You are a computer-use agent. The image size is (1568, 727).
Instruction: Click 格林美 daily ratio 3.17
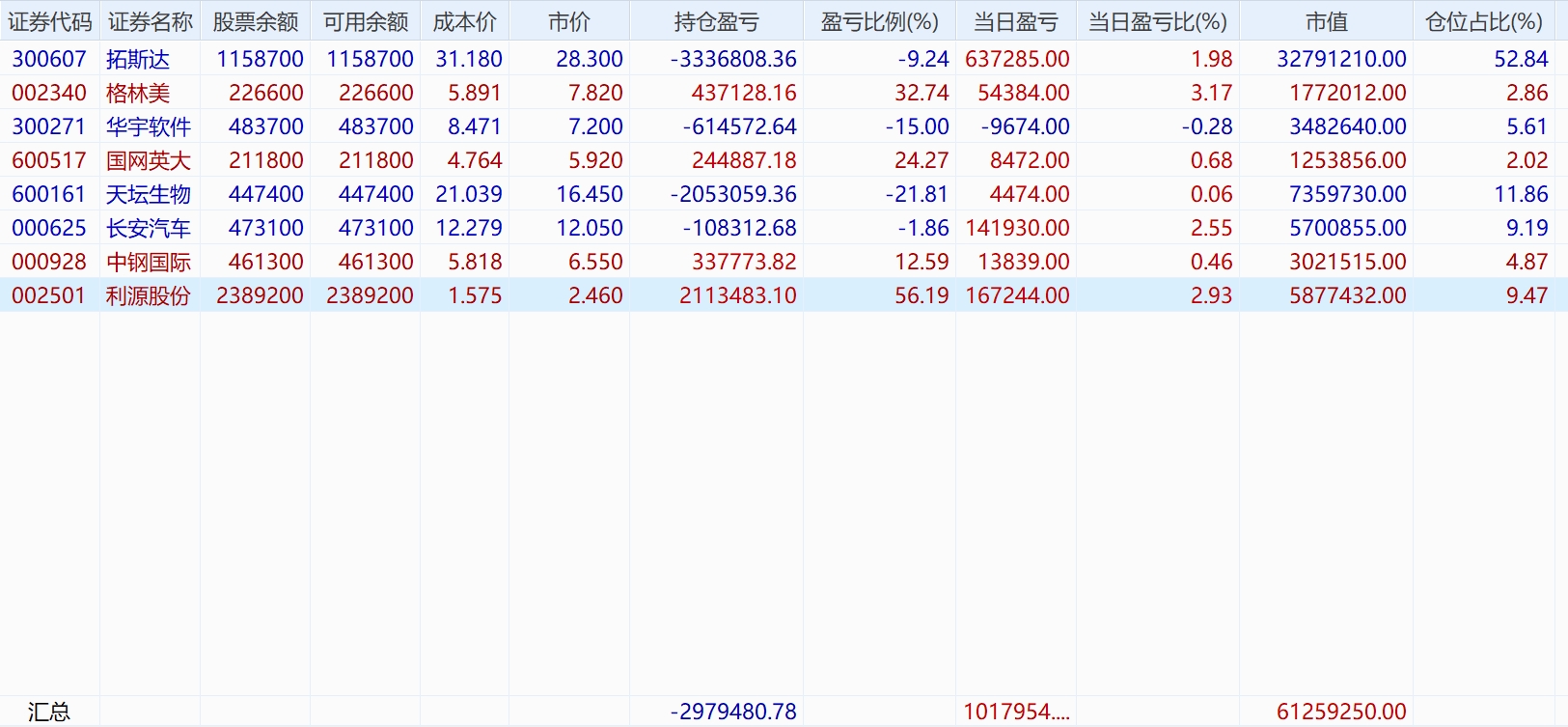(1211, 93)
